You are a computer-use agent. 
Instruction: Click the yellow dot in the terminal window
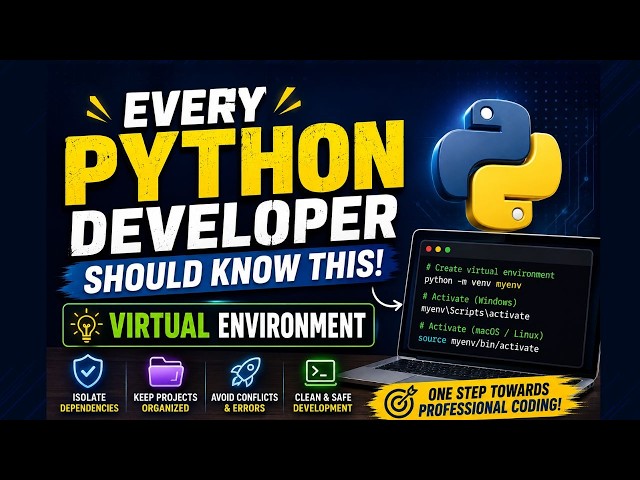[438, 249]
